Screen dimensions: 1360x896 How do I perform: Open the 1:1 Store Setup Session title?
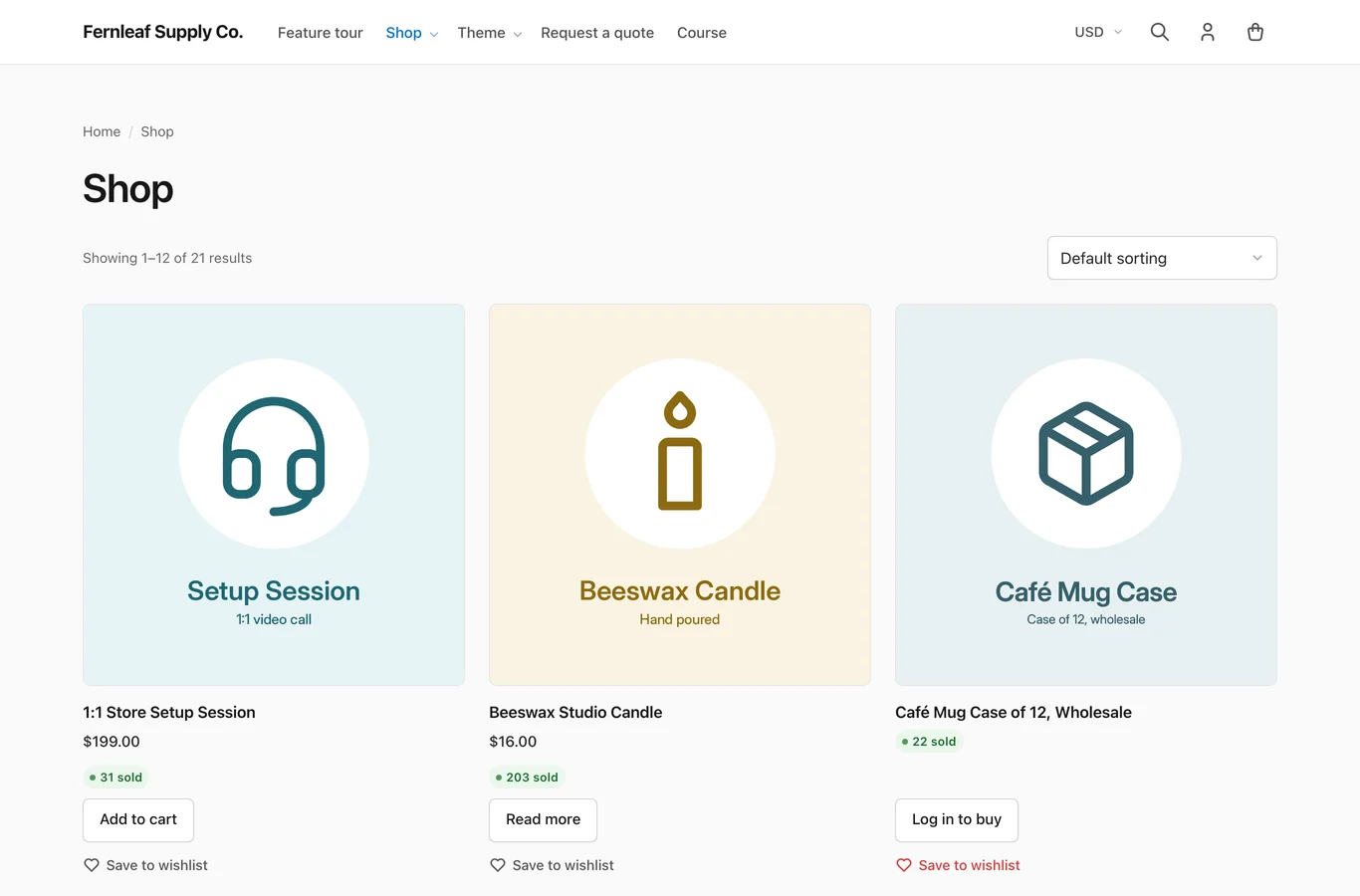169,712
